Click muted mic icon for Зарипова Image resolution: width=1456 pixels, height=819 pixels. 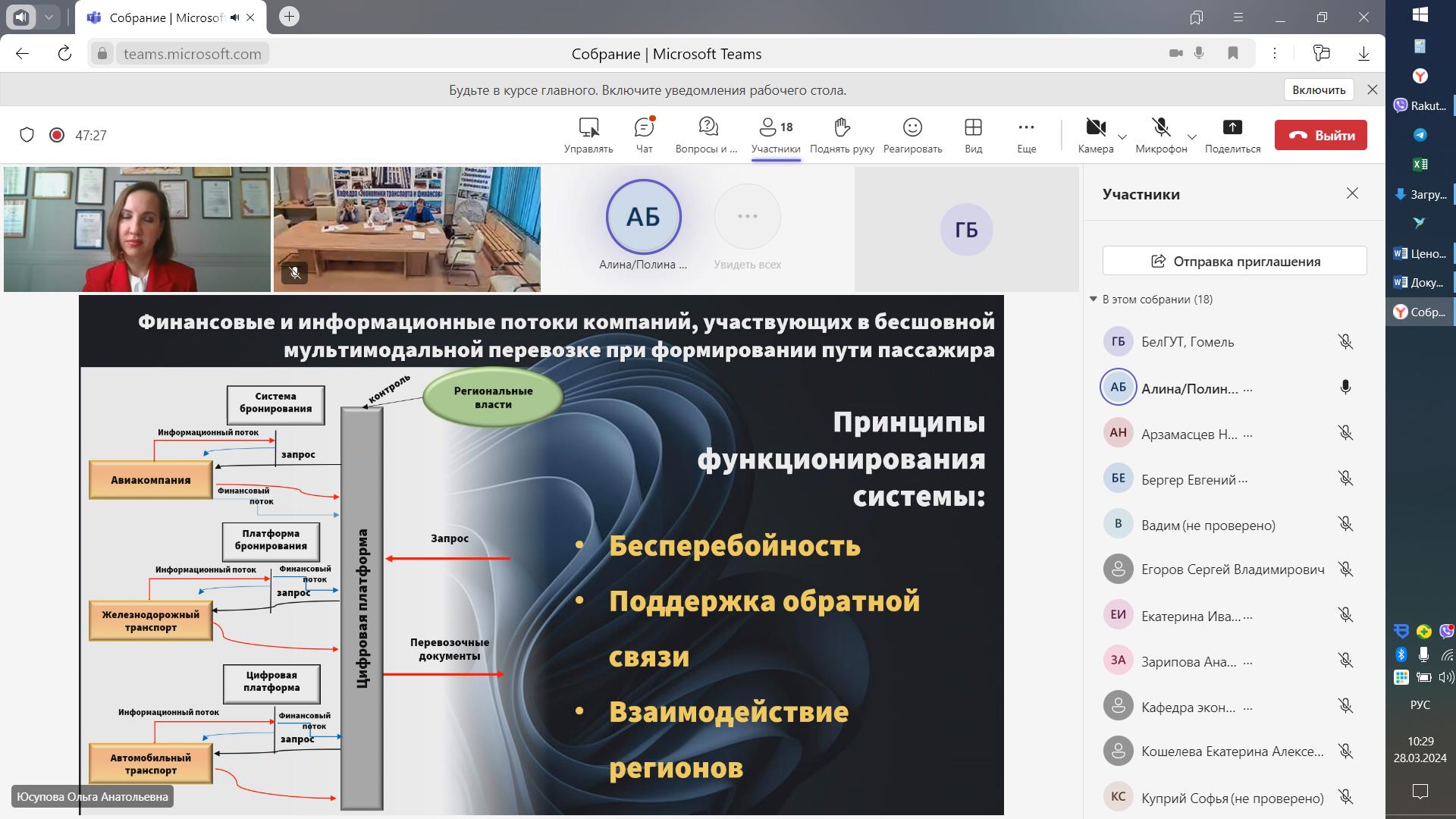pos(1345,661)
